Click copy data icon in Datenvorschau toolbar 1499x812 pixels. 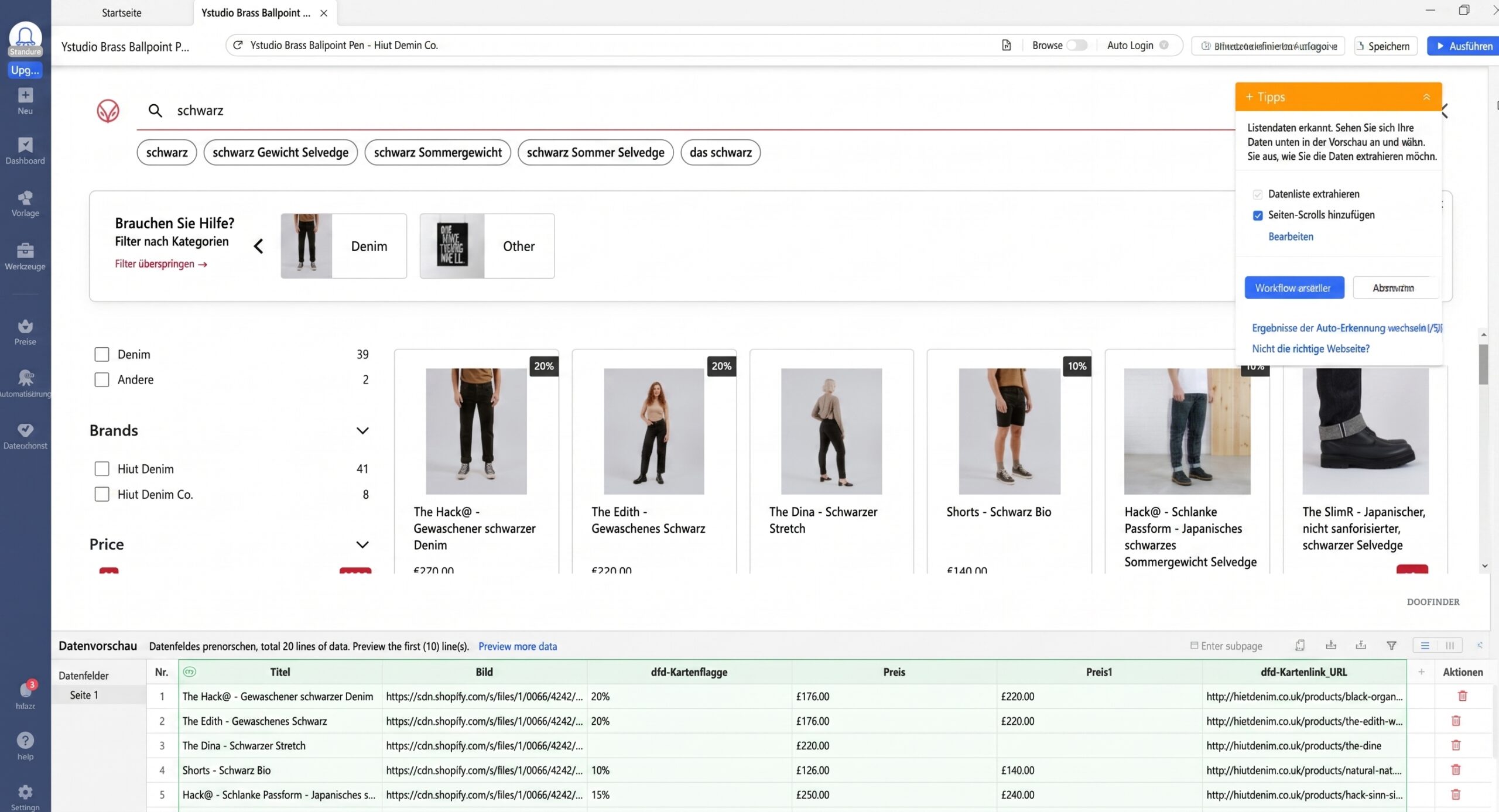pos(1300,645)
